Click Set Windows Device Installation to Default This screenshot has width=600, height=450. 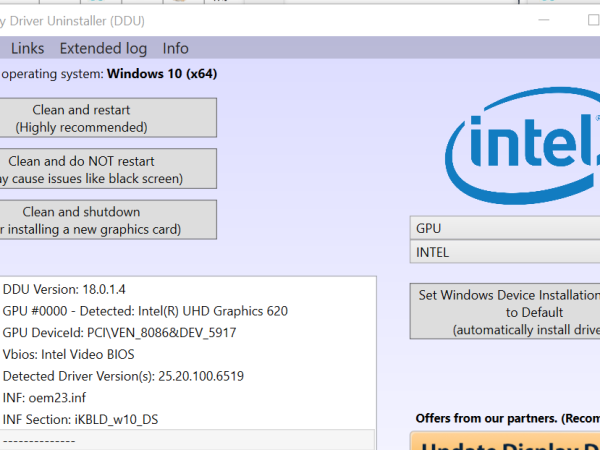[x=506, y=312]
